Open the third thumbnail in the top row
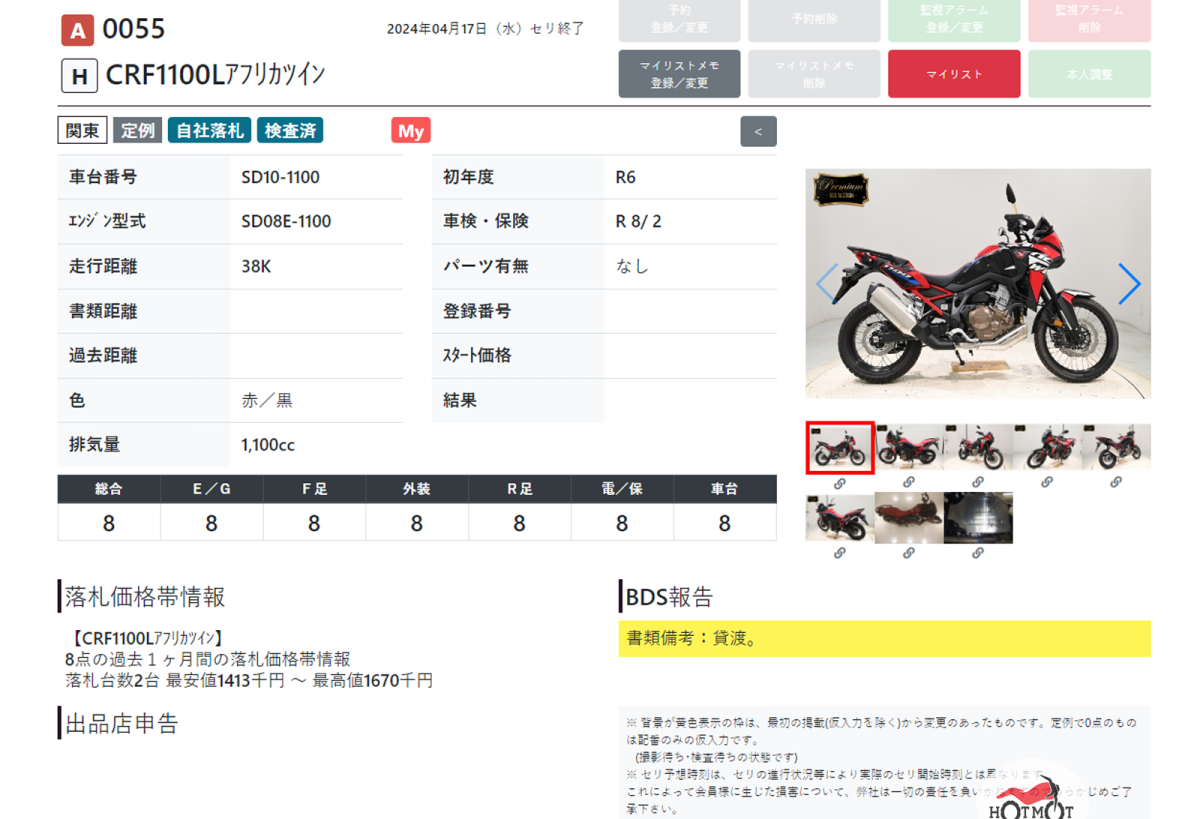 tap(978, 447)
